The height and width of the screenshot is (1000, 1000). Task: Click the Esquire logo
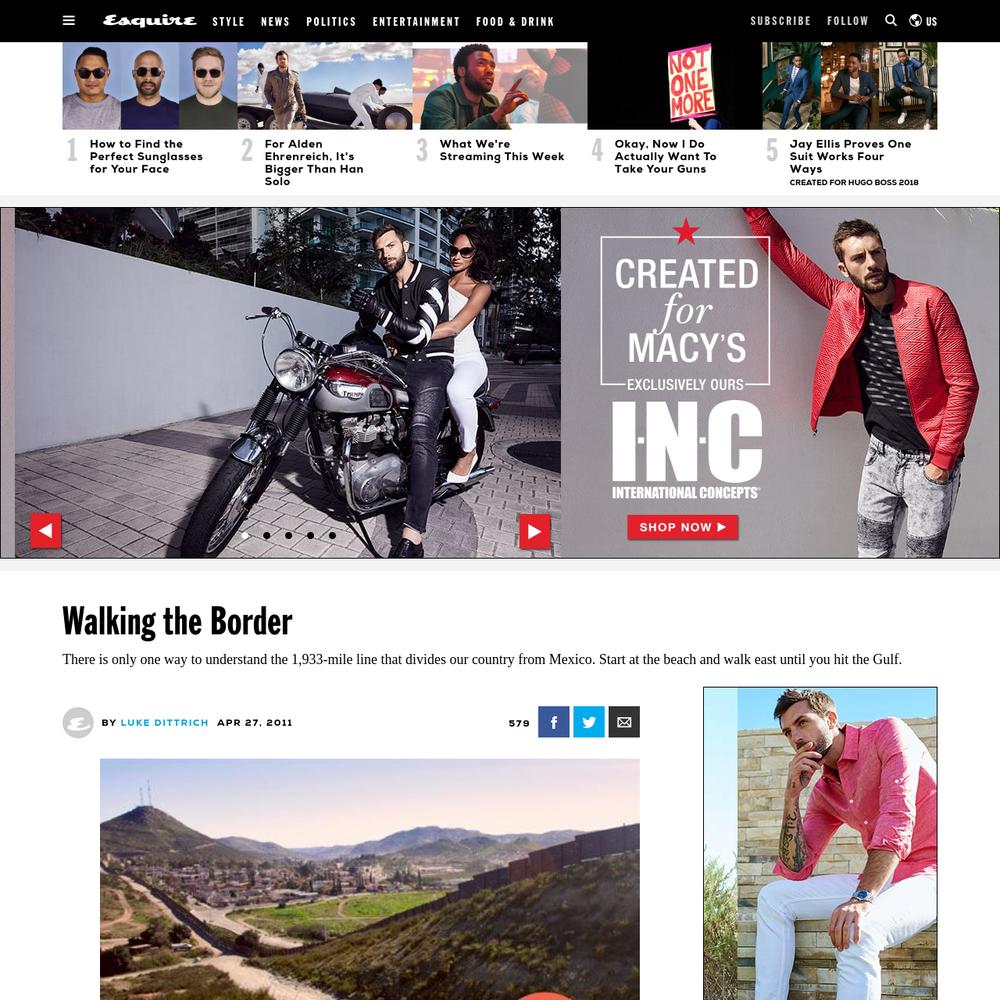tap(150, 20)
